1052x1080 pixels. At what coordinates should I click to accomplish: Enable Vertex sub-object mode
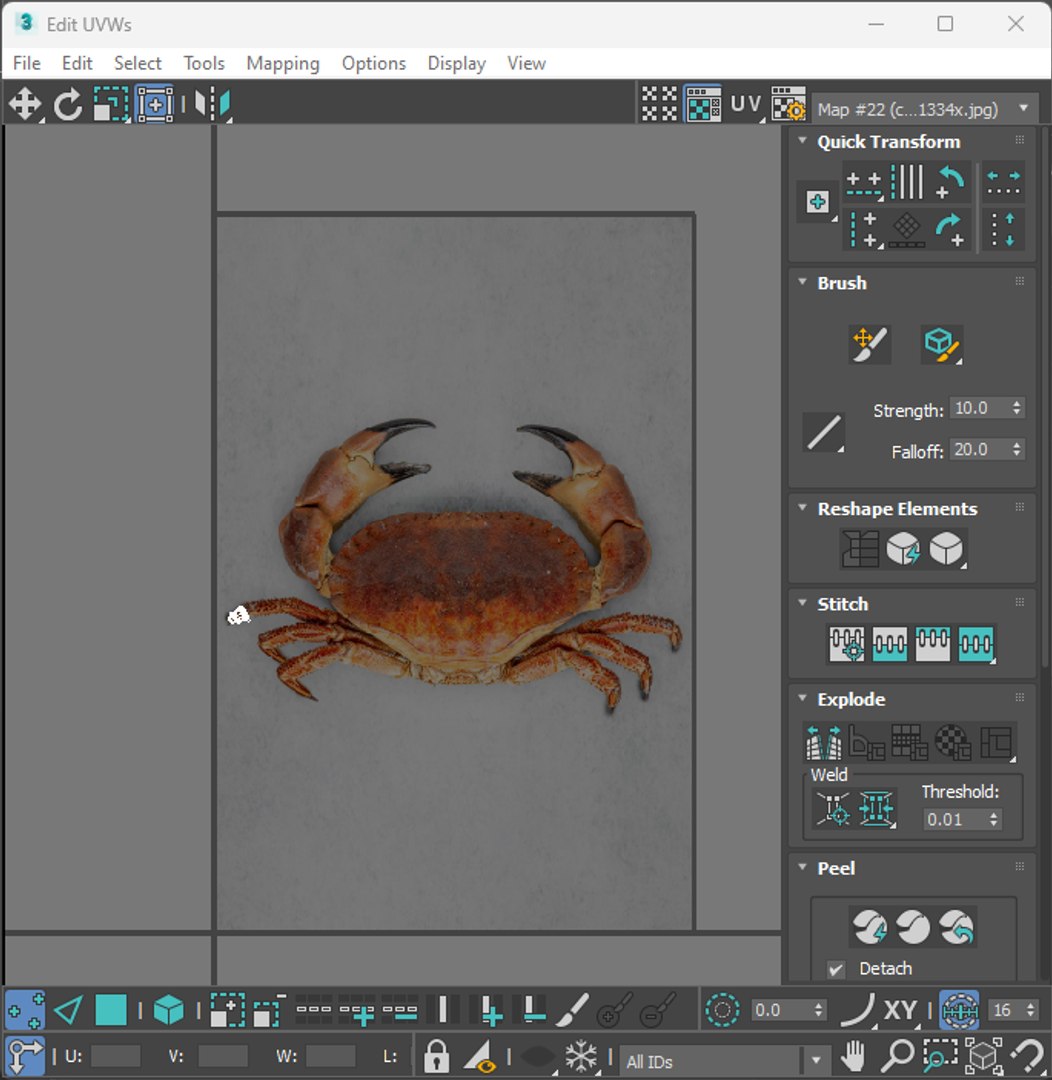pyautogui.click(x=25, y=1010)
